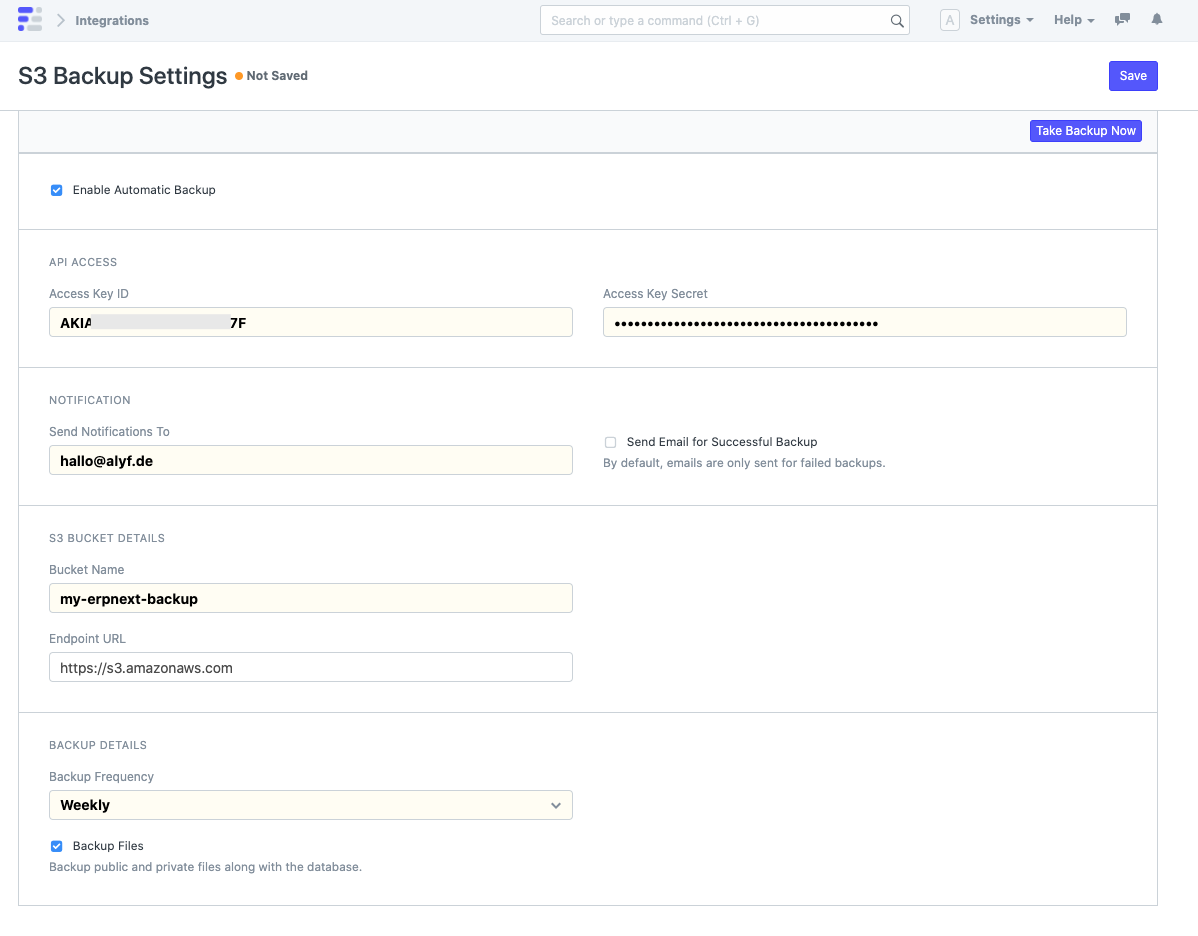The height and width of the screenshot is (936, 1198).
Task: Open the chat feedback icon in the navbar
Action: [1121, 19]
